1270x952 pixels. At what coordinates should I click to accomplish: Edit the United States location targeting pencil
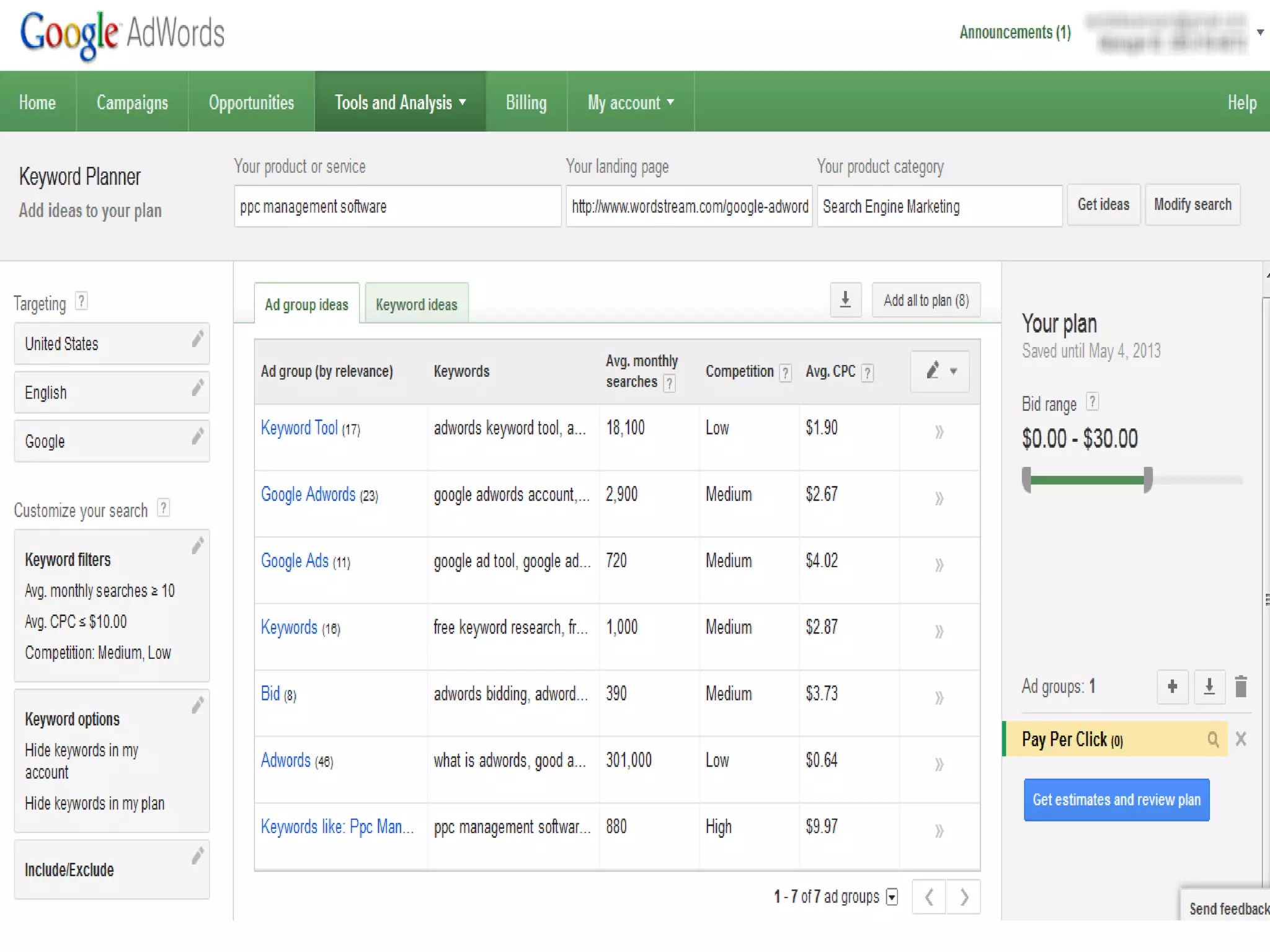pyautogui.click(x=197, y=339)
